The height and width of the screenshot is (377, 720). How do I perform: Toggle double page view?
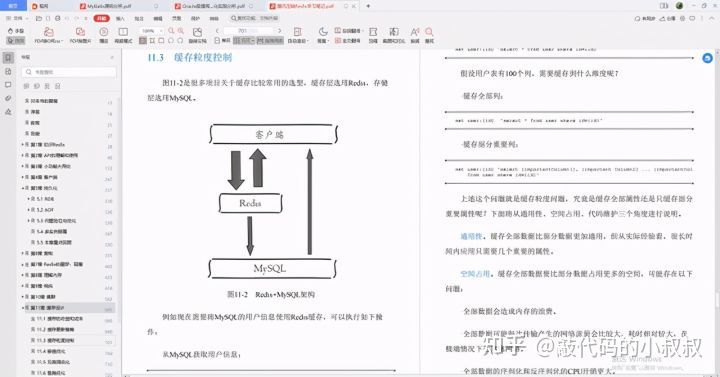244,40
